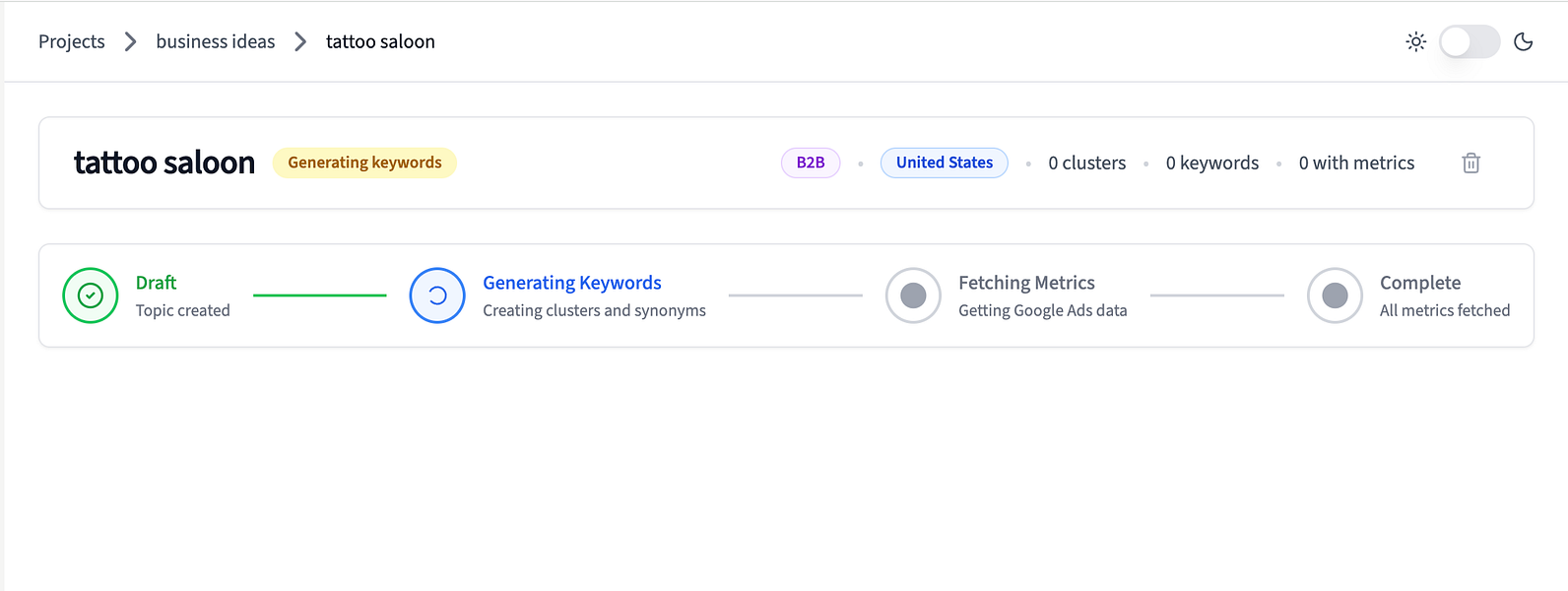1568x591 pixels.
Task: Click chevron after Projects breadcrumb
Action: (130, 41)
